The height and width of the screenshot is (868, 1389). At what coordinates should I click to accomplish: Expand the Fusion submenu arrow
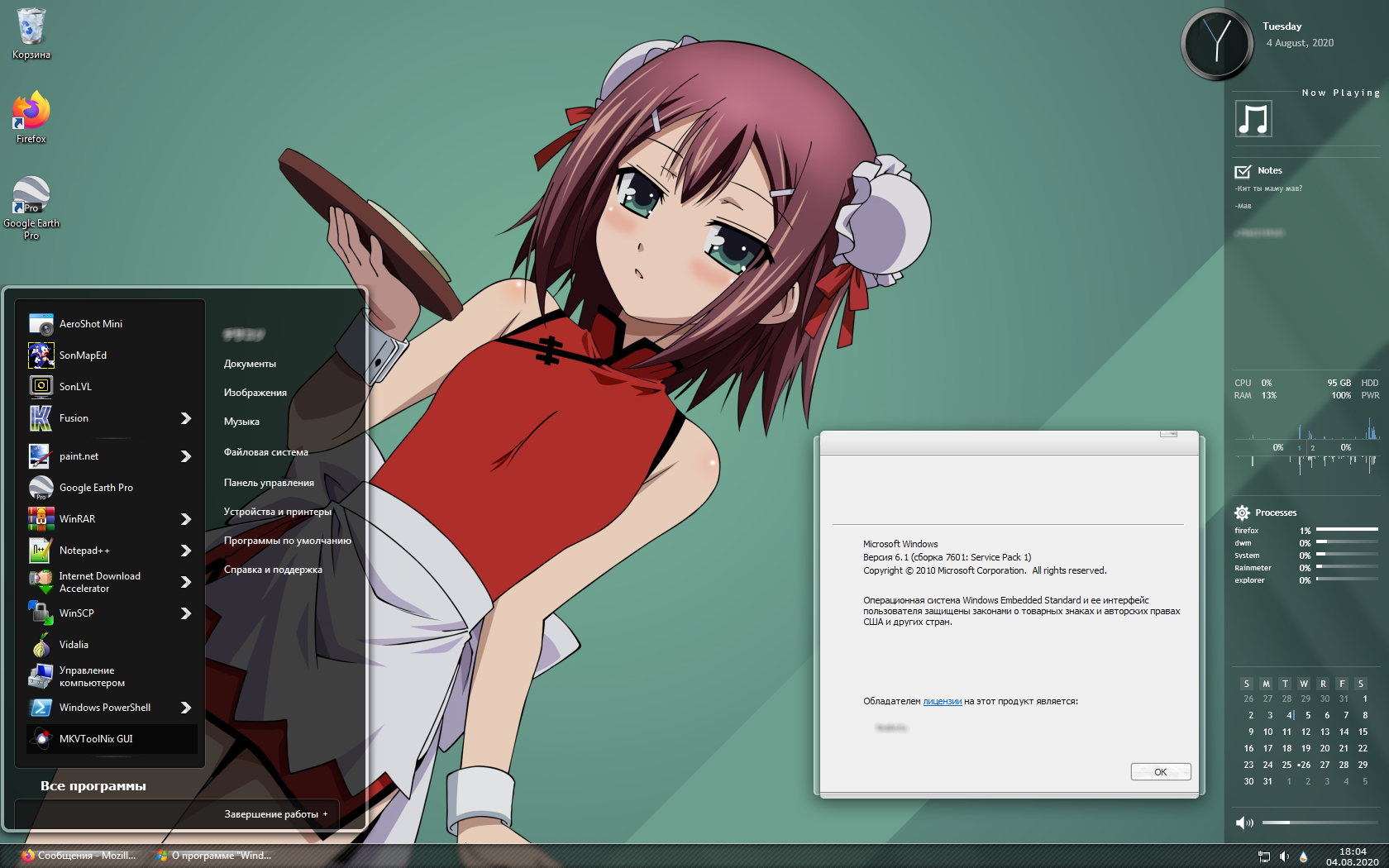coord(186,418)
